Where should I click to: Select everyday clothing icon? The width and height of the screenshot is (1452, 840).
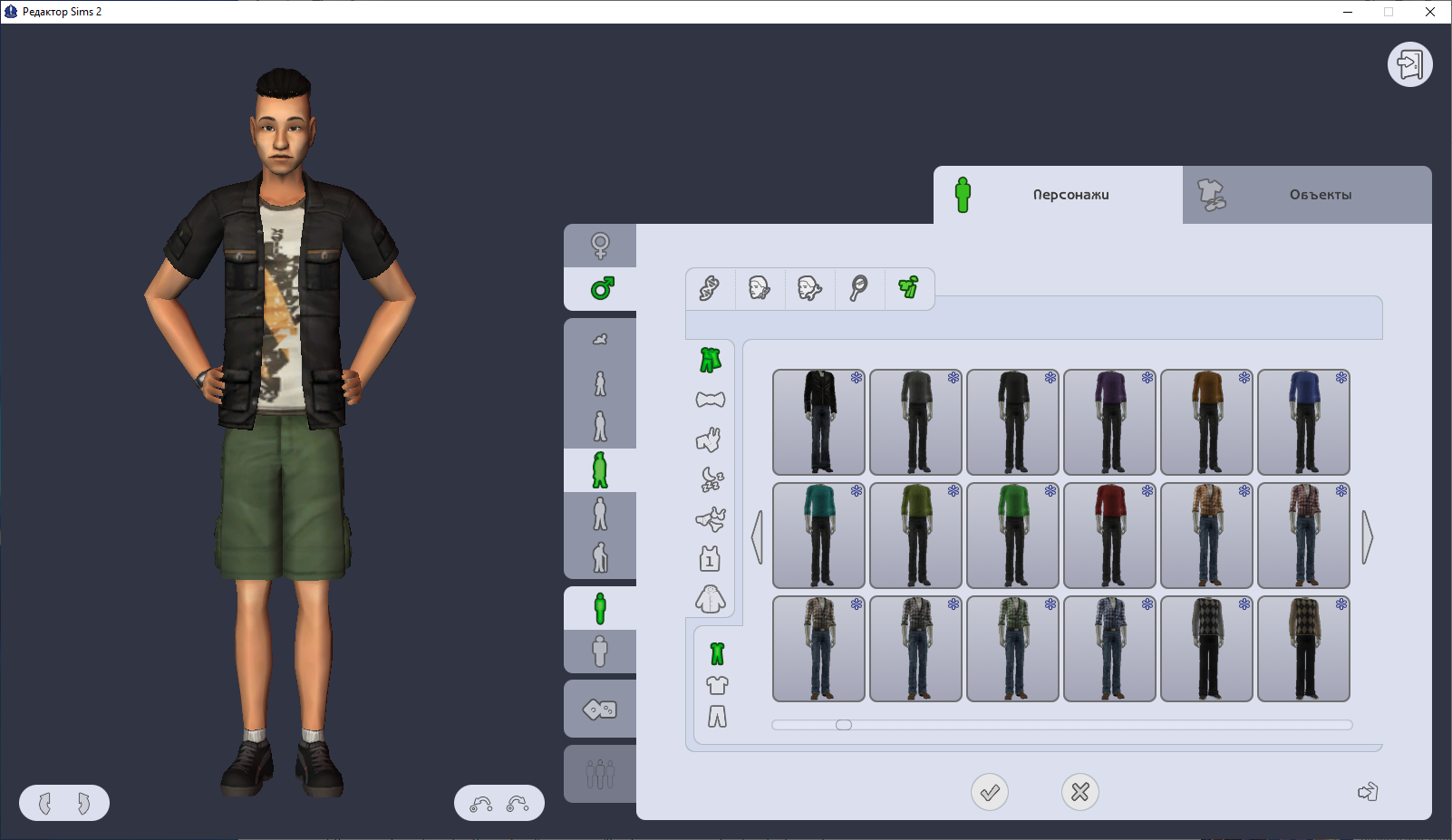coord(710,361)
